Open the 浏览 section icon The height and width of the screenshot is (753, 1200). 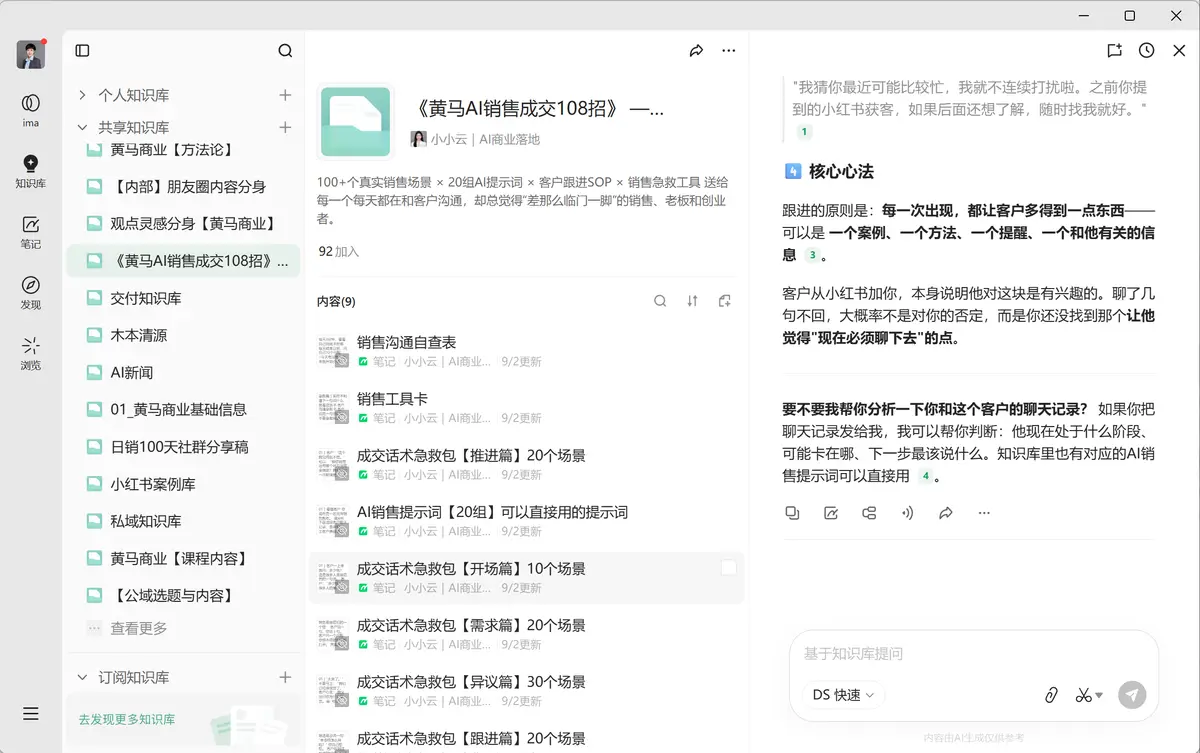(x=31, y=353)
